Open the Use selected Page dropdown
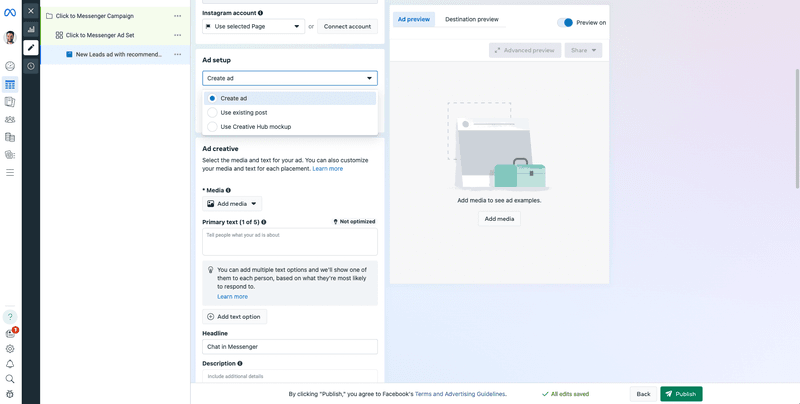This screenshot has width=800, height=404. 254,27
